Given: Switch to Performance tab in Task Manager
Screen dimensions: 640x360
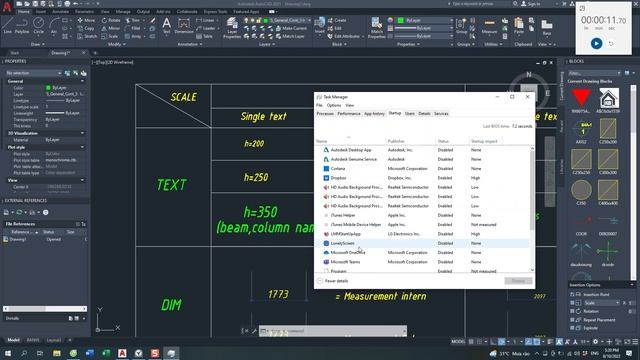Looking at the screenshot, I should pos(349,113).
